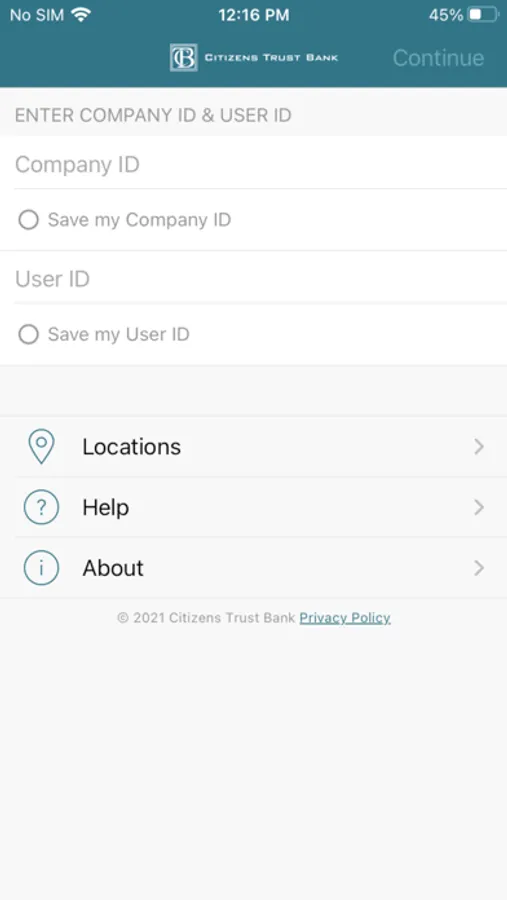
Task: Tap the Help question mark icon
Action: pyautogui.click(x=41, y=507)
